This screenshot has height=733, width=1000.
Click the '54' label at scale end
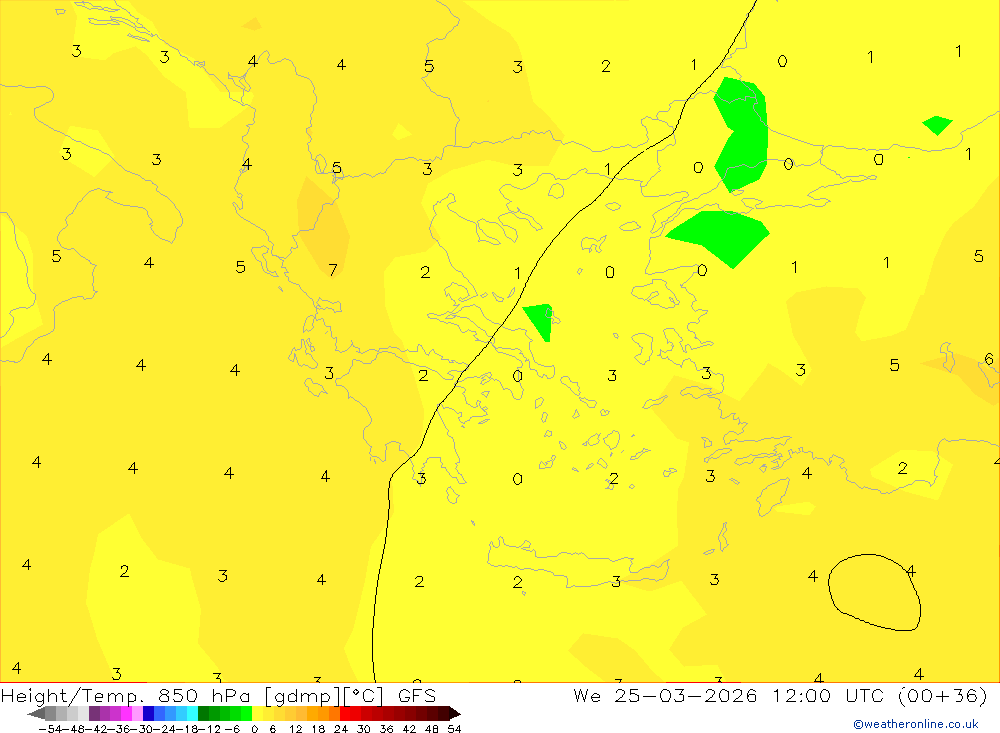tap(454, 729)
